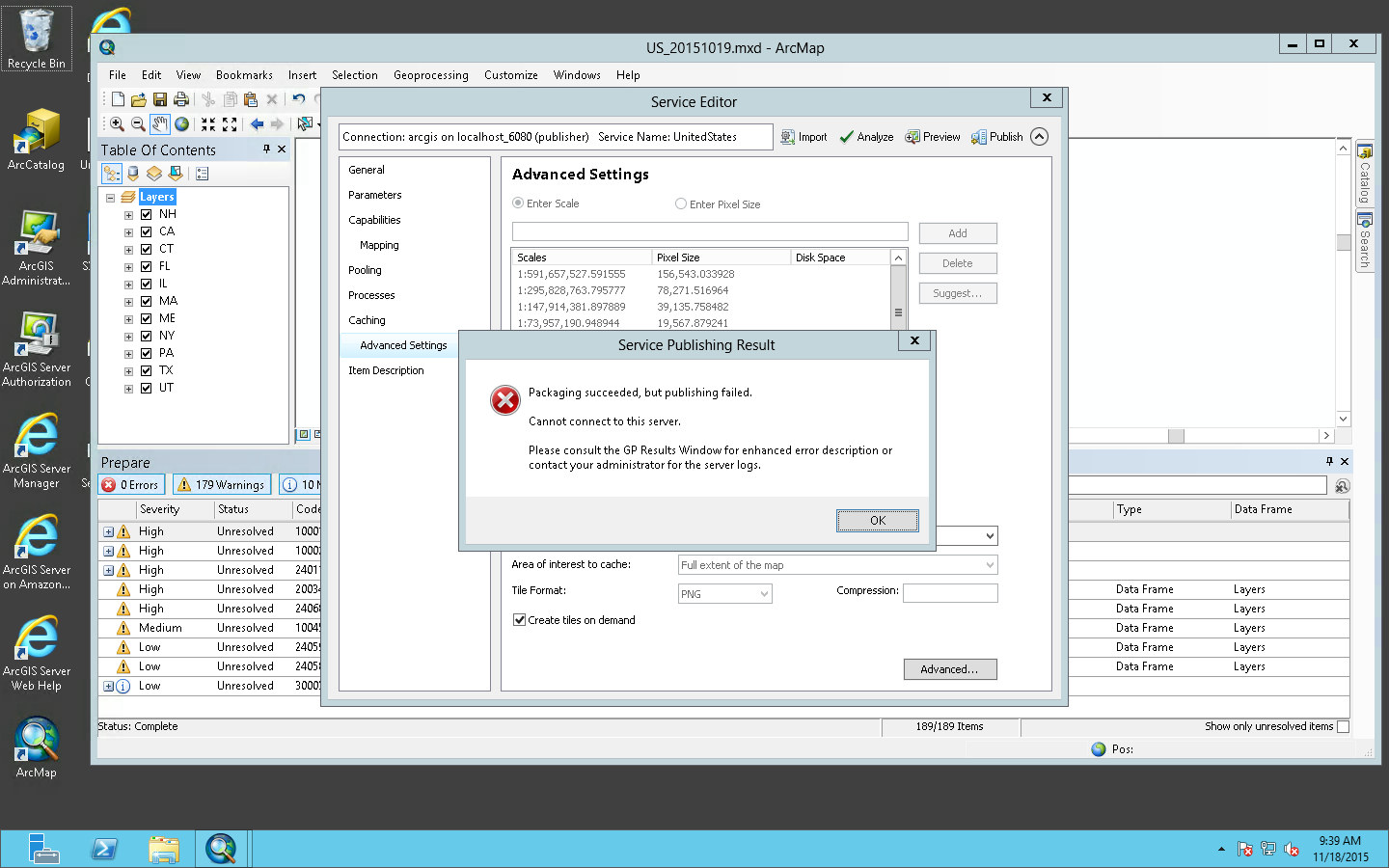Open the Selection menu

[x=355, y=75]
